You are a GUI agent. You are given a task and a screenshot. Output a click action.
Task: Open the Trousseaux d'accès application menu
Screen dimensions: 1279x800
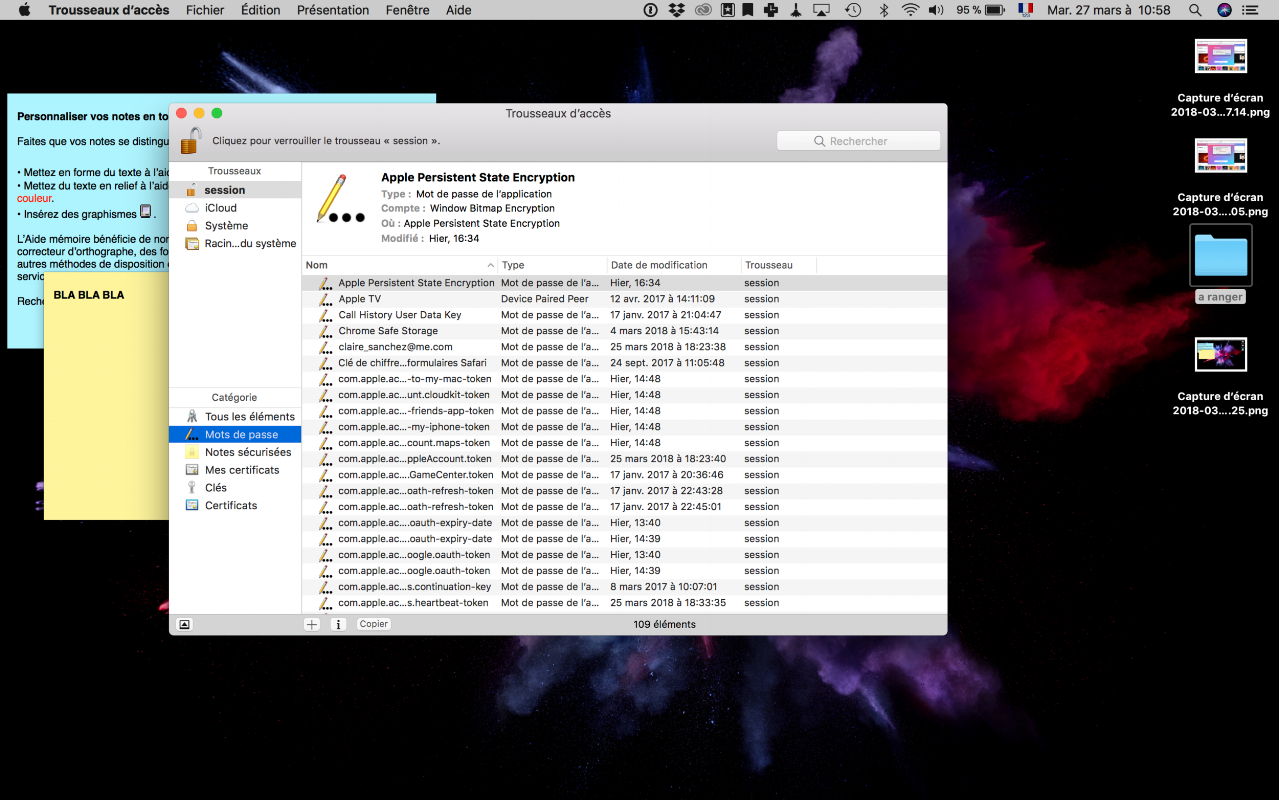point(110,10)
